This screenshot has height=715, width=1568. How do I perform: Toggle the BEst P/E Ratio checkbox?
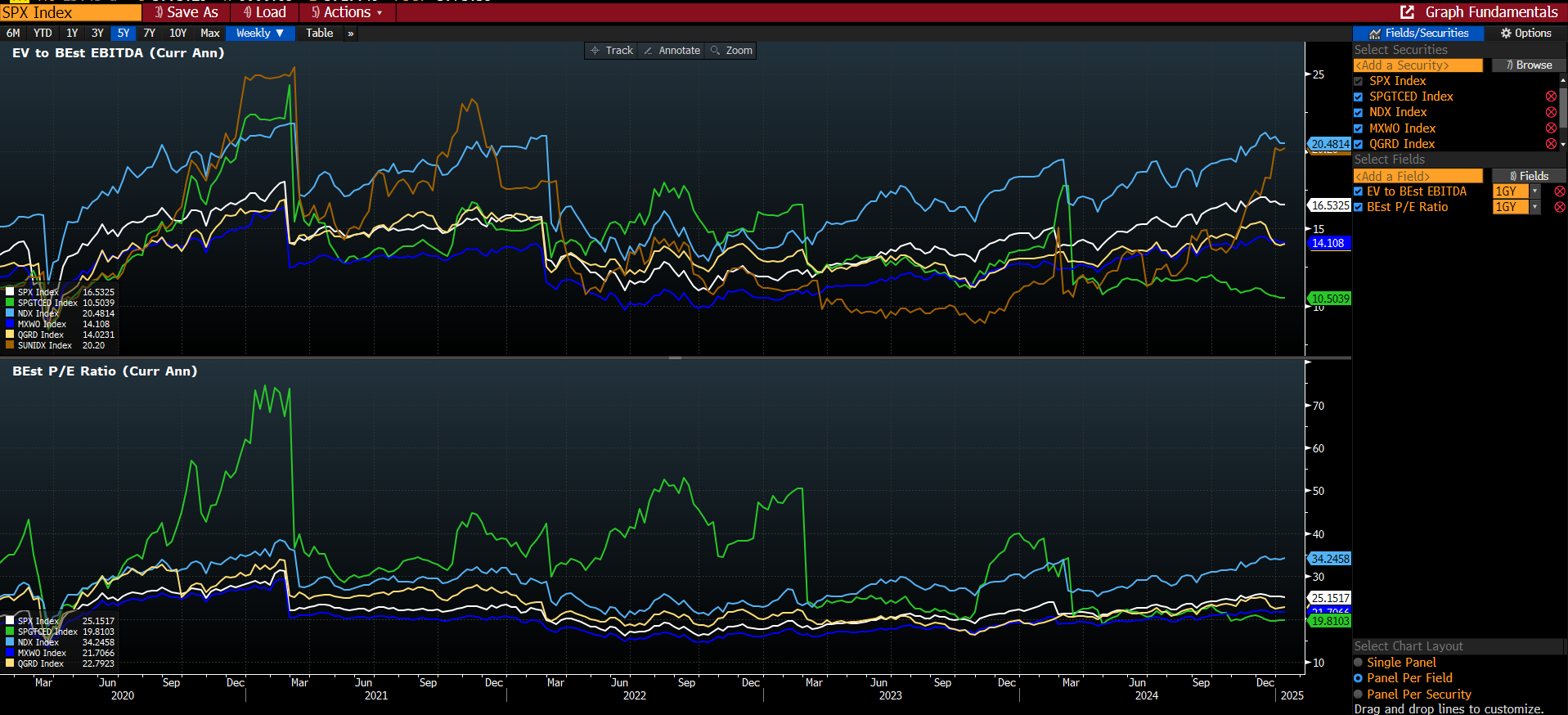pos(1359,207)
